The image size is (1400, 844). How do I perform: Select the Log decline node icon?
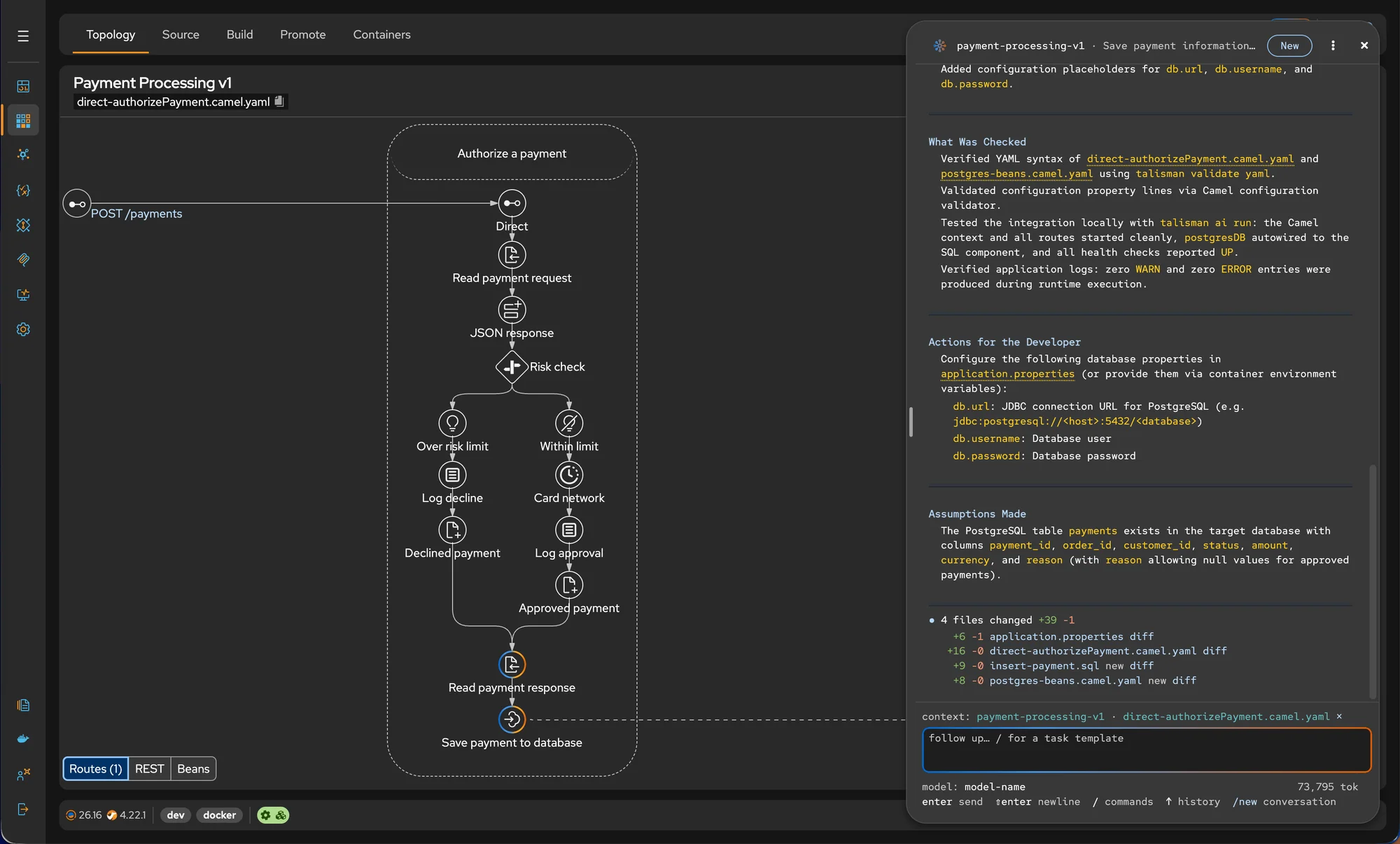click(x=452, y=475)
